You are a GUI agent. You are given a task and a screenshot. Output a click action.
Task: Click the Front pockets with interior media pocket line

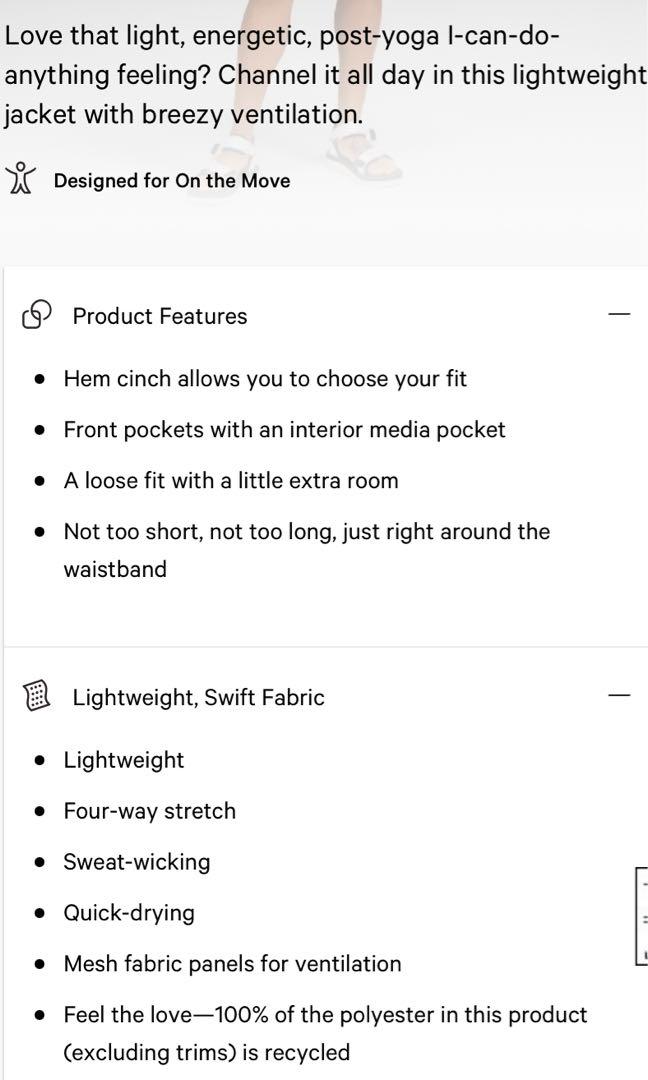pos(284,430)
